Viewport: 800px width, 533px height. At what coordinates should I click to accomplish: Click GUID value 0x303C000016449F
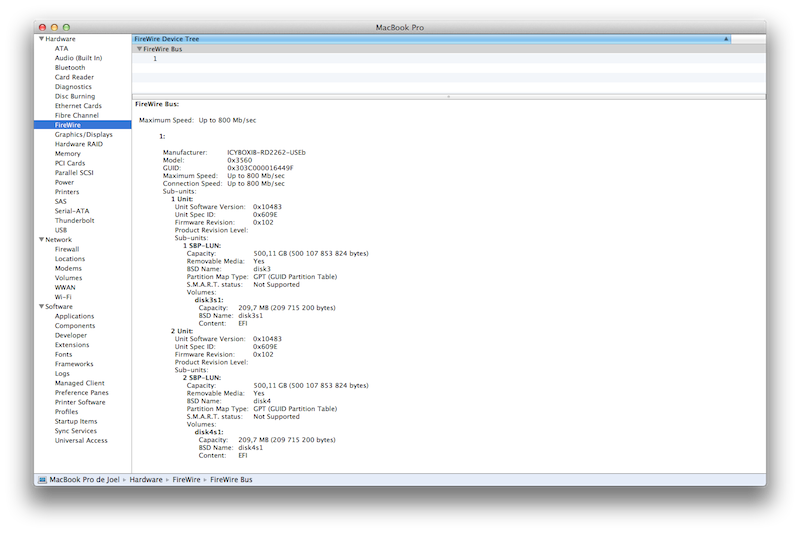(260, 168)
